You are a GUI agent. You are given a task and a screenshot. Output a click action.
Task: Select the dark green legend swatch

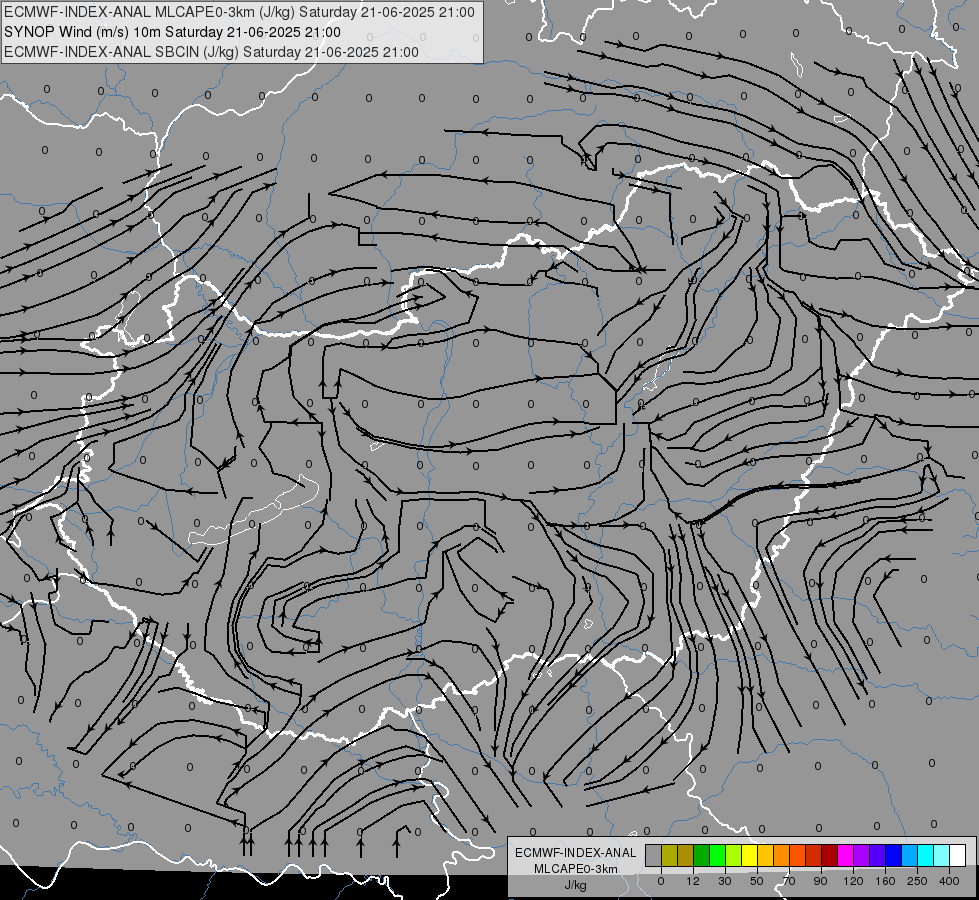tap(702, 855)
